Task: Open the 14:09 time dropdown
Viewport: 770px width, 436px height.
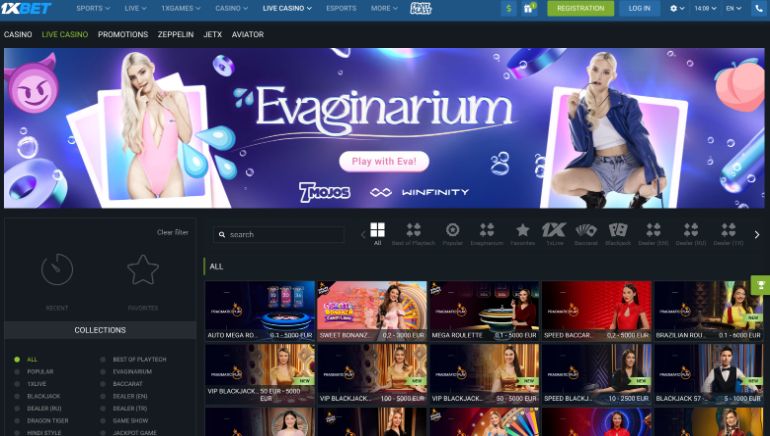Action: pos(705,8)
